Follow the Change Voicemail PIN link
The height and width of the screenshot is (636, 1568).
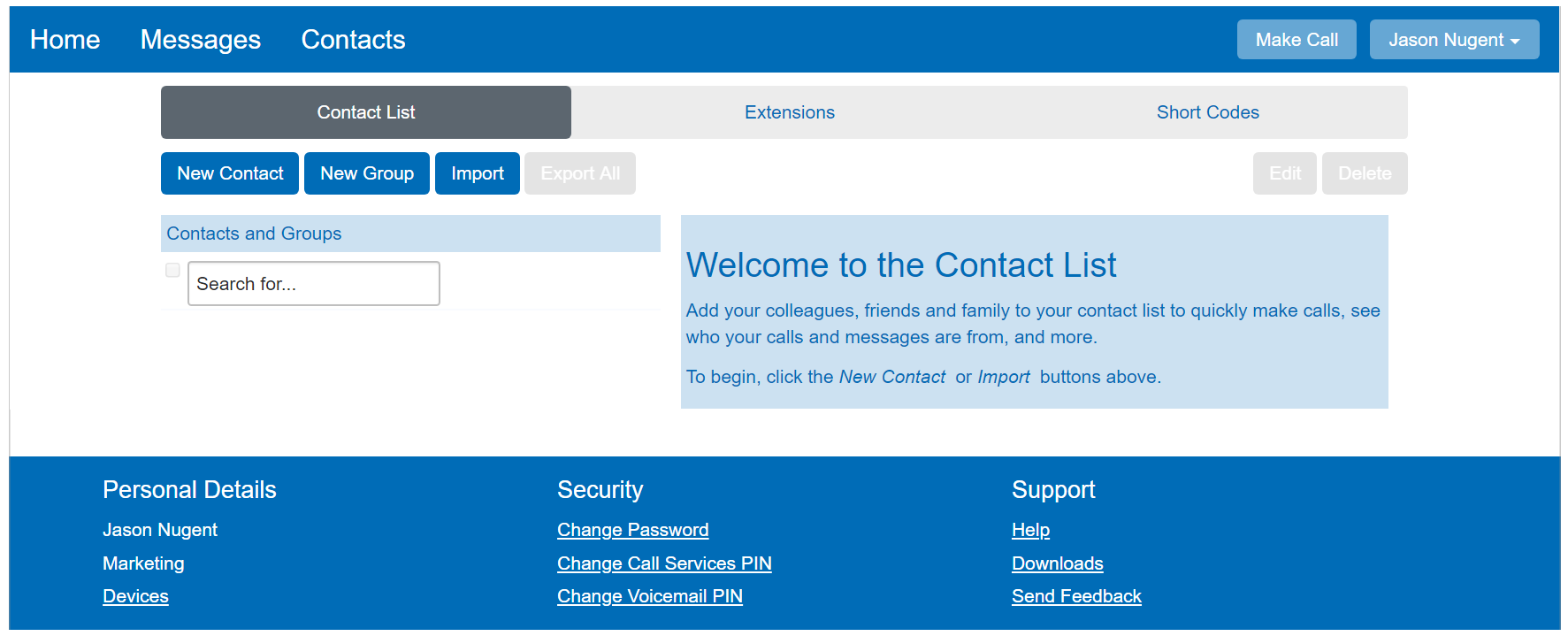pos(649,596)
